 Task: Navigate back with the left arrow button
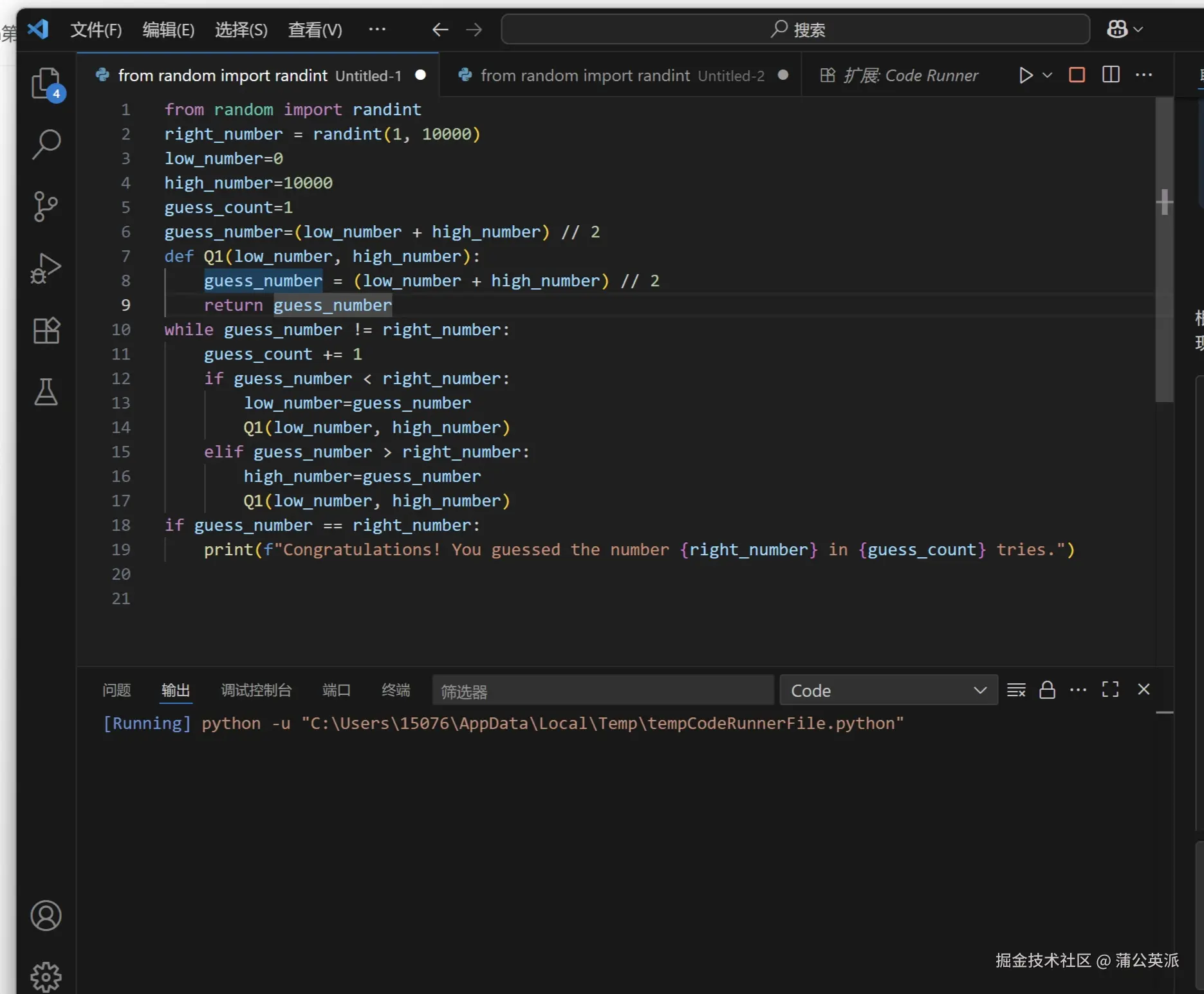(440, 30)
